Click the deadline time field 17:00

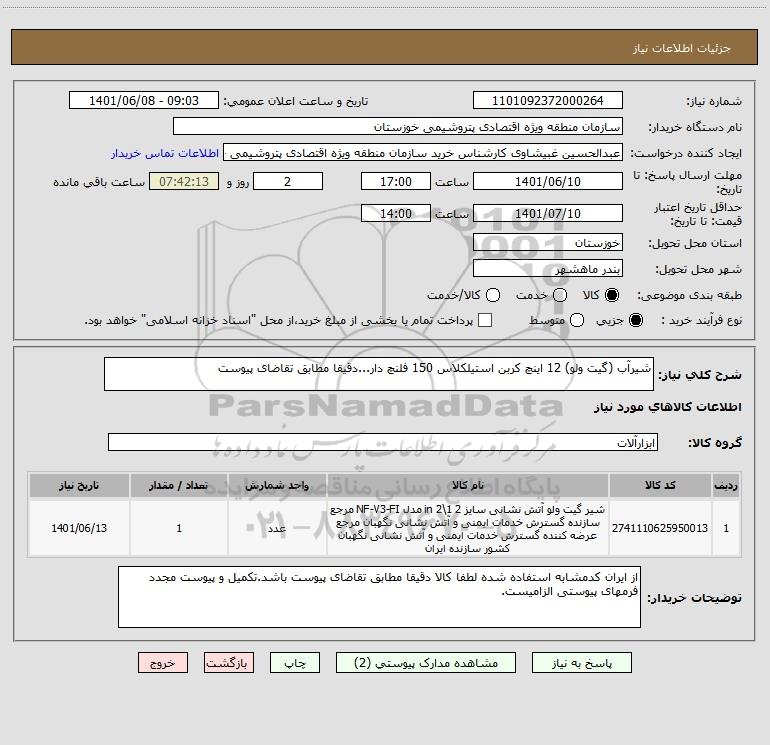point(396,181)
